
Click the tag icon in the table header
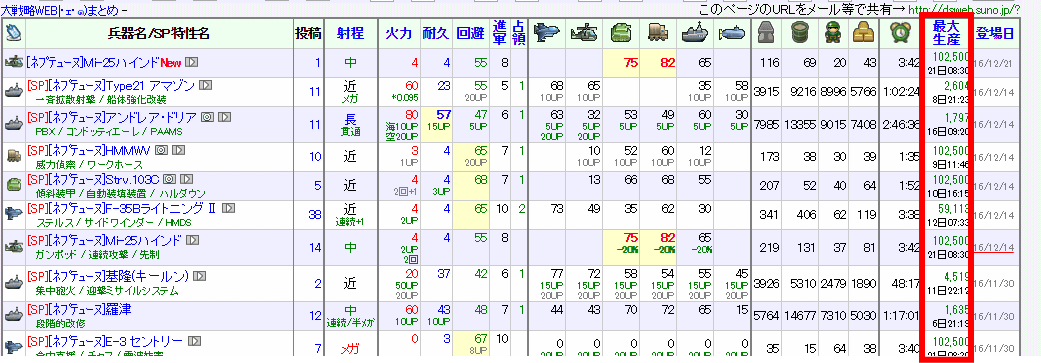(13, 33)
